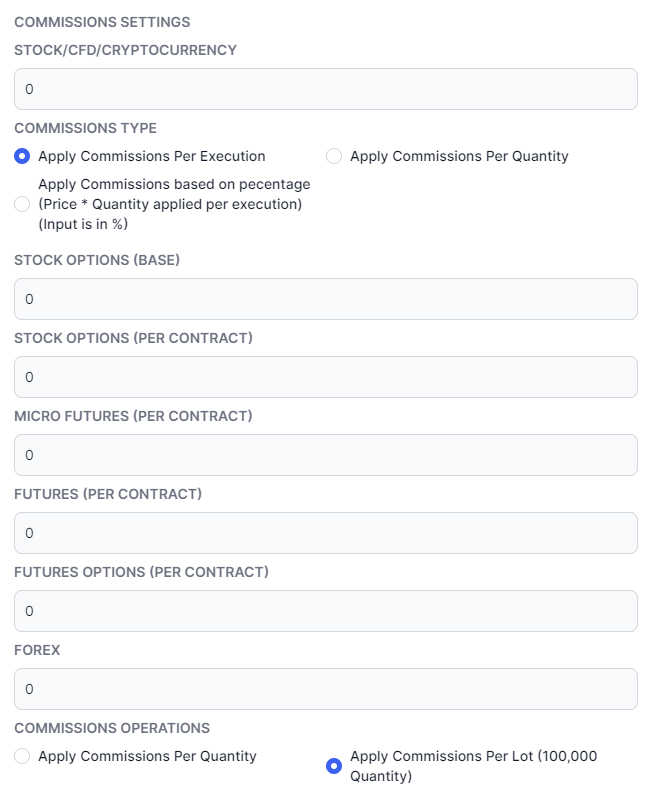Click the 'Price * Quantity applied per execution' text
This screenshot has width=650, height=811.
point(170,204)
